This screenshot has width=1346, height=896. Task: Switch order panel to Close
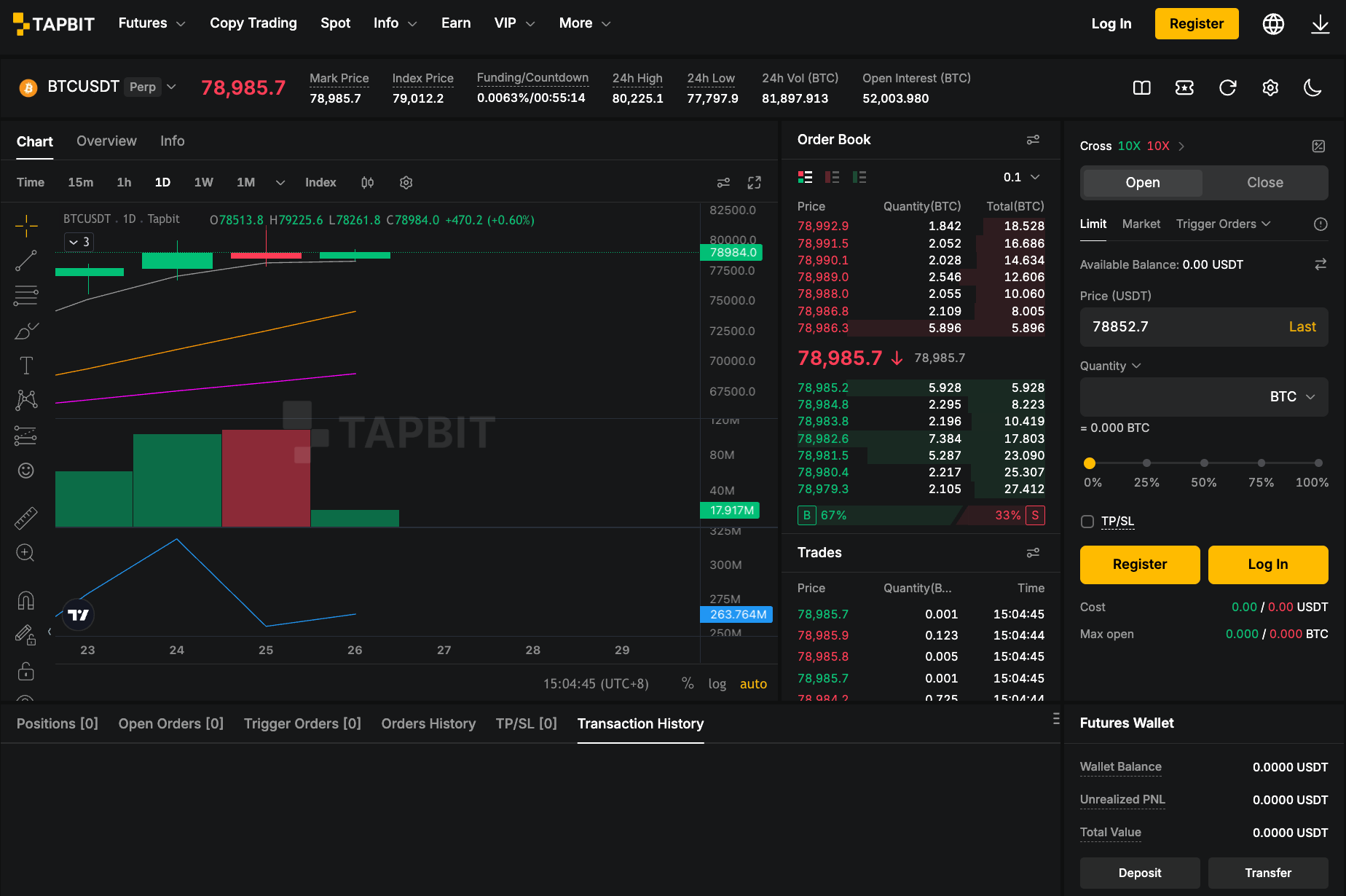(1265, 183)
